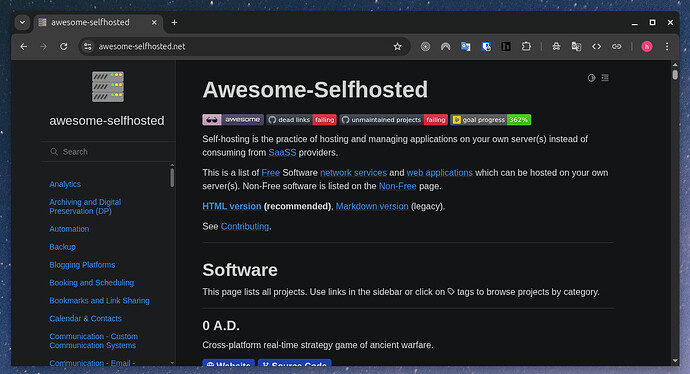Click the dead links failing badge

(301, 120)
